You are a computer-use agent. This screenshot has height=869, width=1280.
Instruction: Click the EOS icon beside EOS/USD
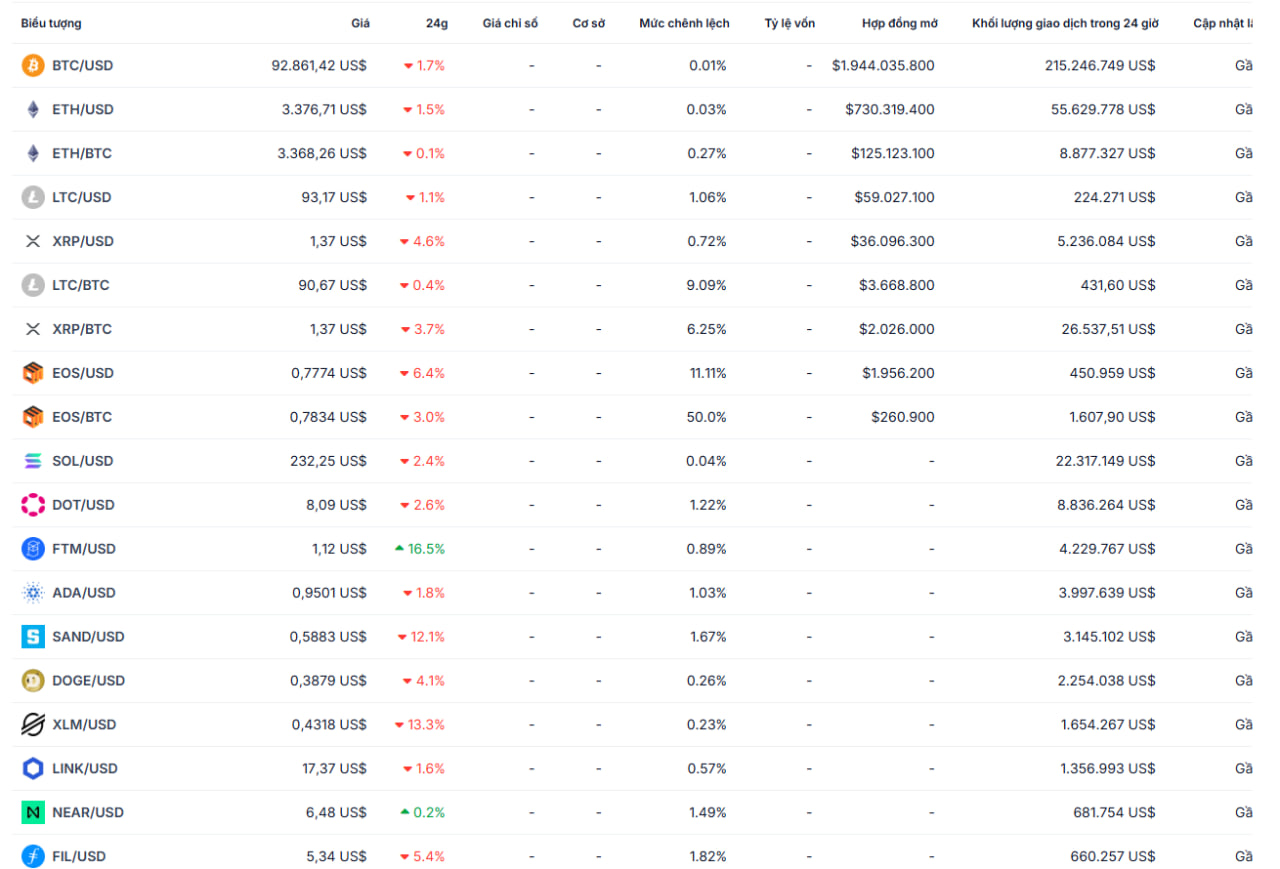[33, 373]
